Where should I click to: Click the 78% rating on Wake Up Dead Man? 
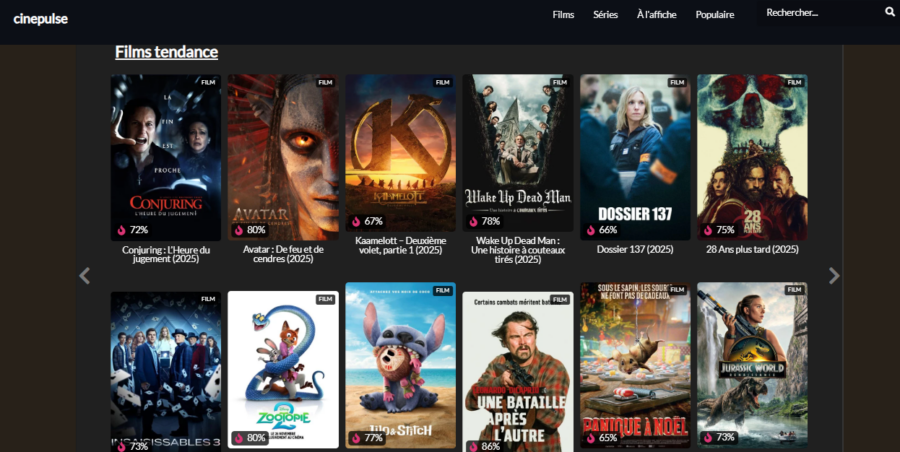pos(491,222)
